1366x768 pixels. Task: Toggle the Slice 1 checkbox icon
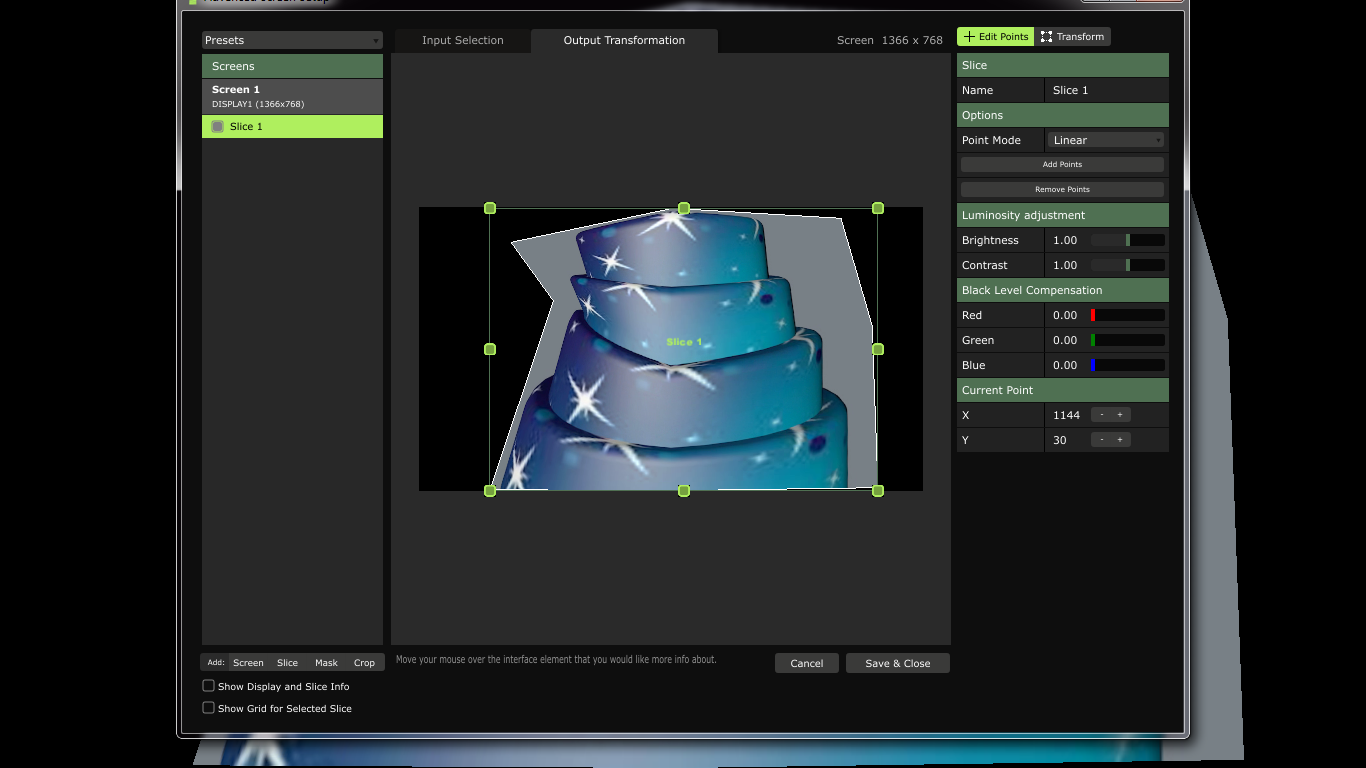217,126
